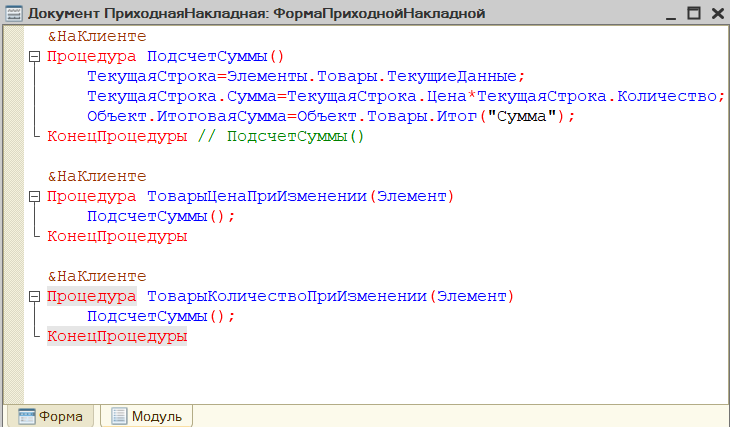Viewport: 730px width, 427px height.
Task: Switch to the Модуль tab
Action: [147, 416]
